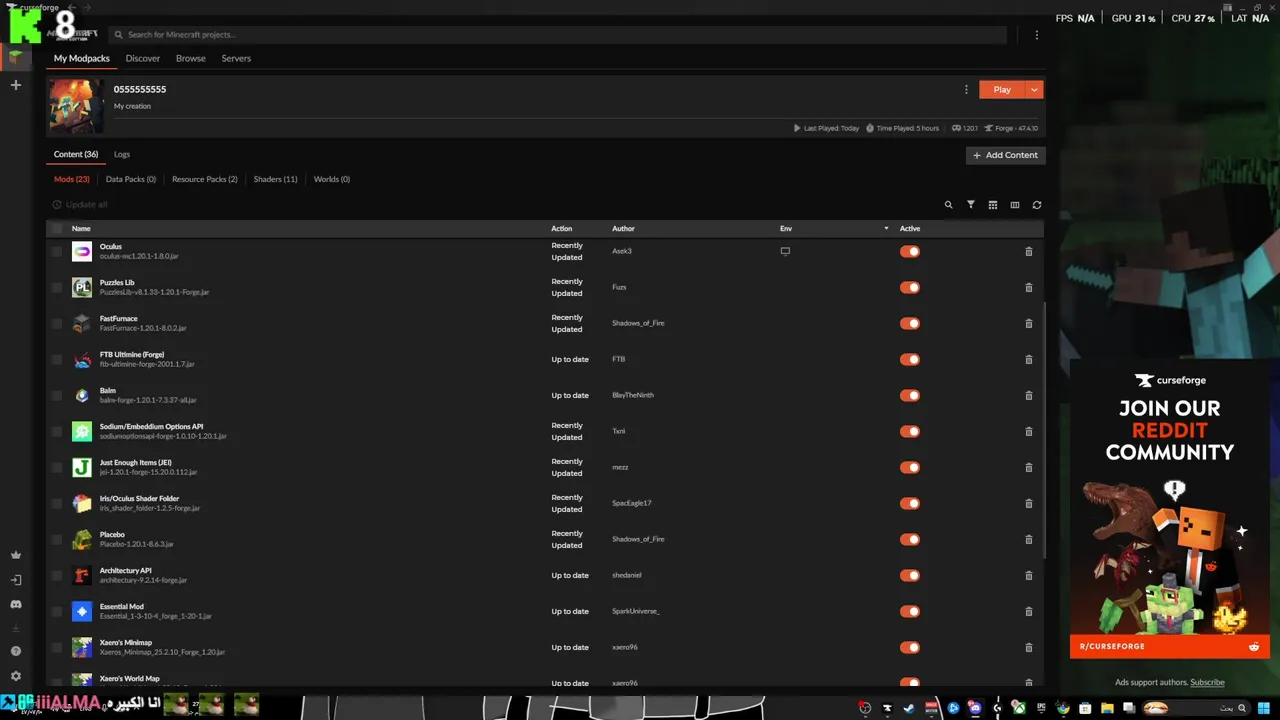The height and width of the screenshot is (720, 1280).
Task: Switch to grid view icon
Action: click(993, 205)
